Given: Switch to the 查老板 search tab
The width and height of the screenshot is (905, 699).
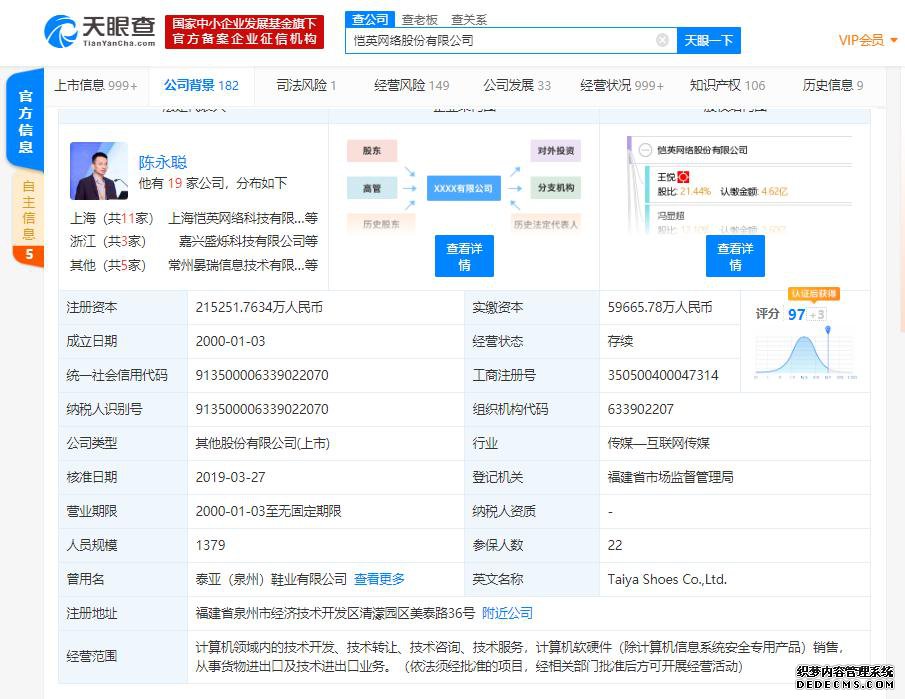Looking at the screenshot, I should (420, 19).
